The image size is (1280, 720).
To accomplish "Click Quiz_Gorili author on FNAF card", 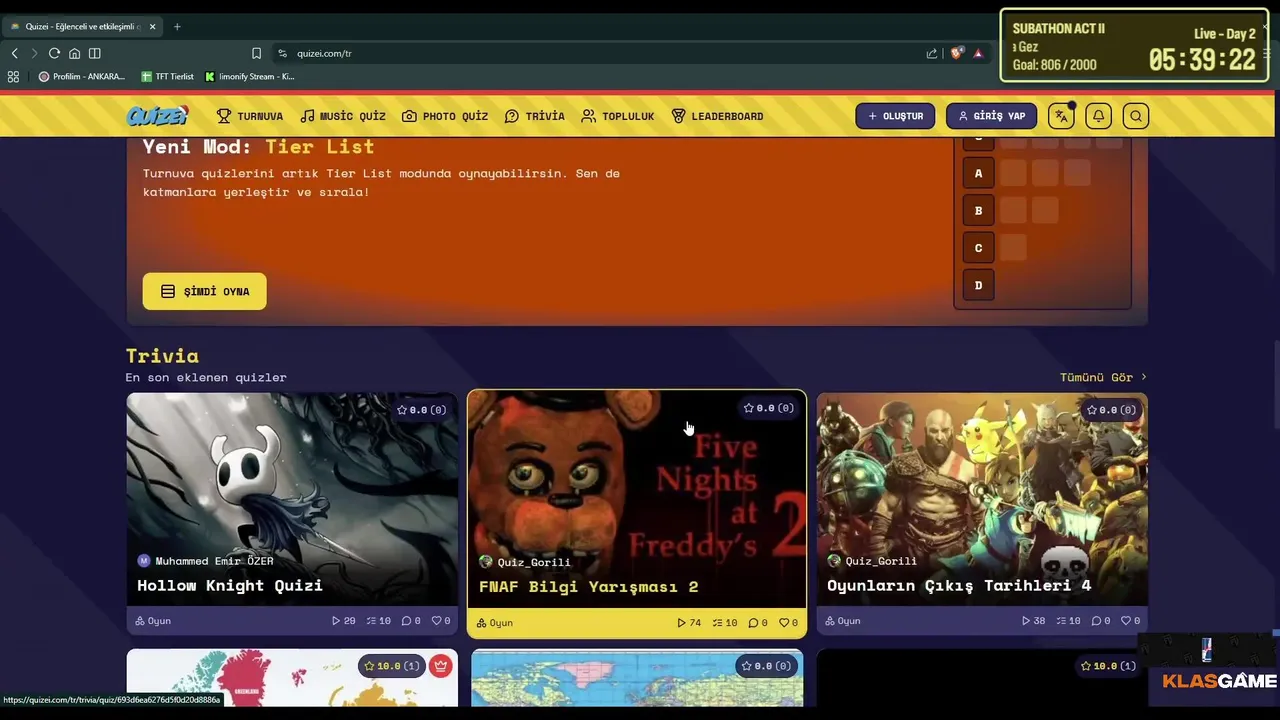I will coord(525,562).
